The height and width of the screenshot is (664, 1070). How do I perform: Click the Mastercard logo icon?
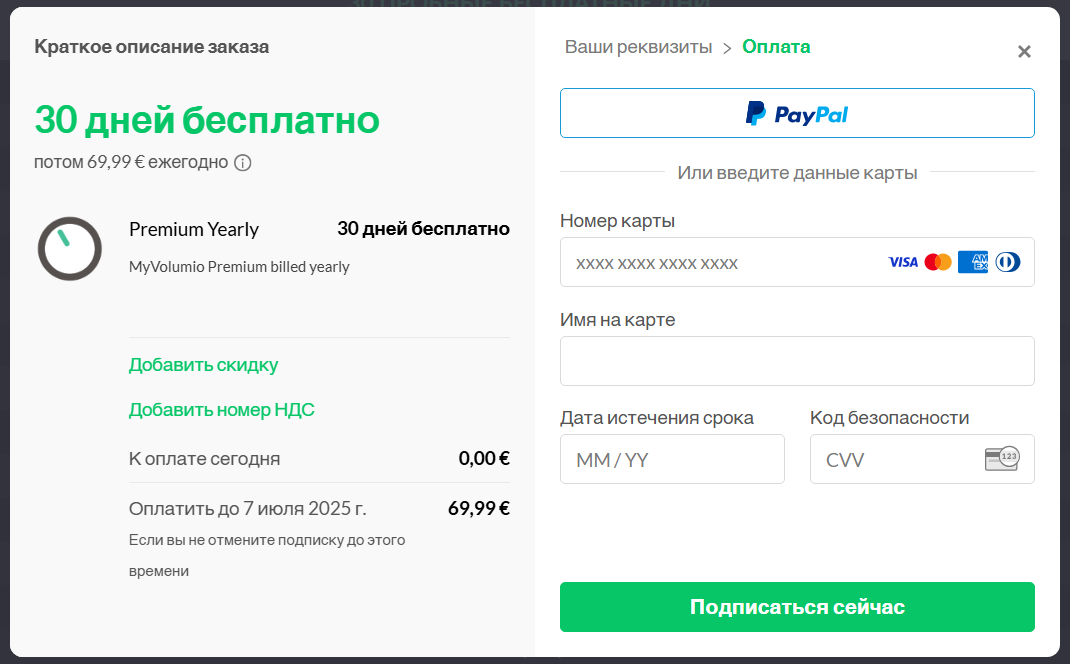point(938,262)
